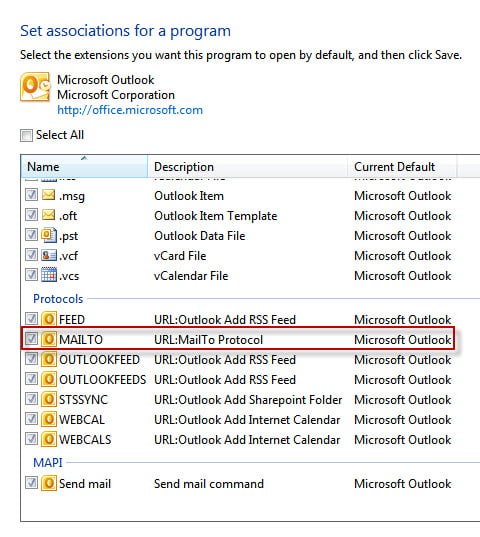480x537 pixels.
Task: Click the 'Outlook Item Template' description
Action: point(216,216)
